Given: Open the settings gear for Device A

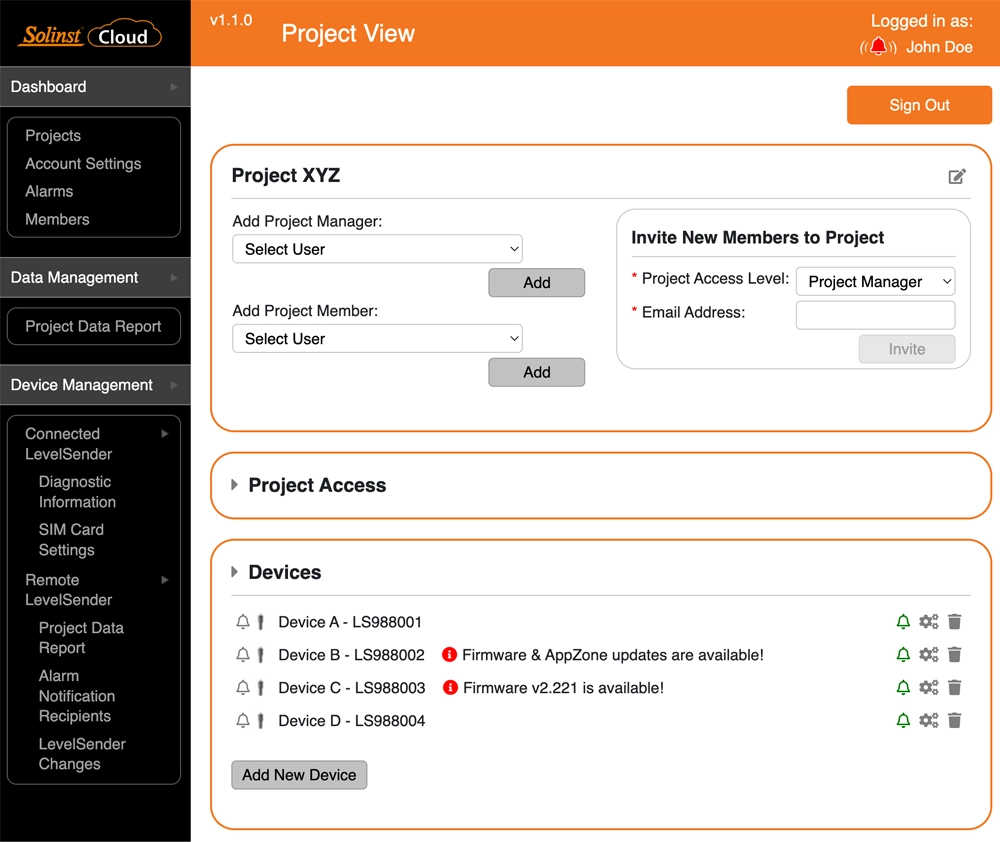Looking at the screenshot, I should tap(928, 622).
